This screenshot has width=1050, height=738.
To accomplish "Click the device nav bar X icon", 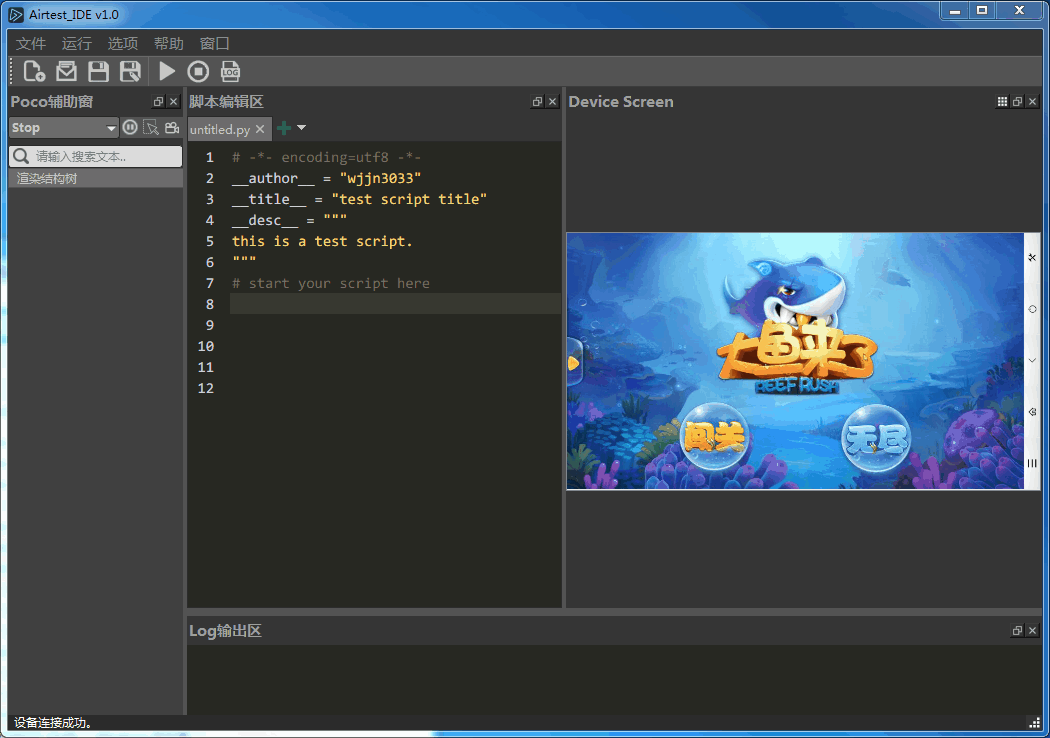I will 1032,257.
